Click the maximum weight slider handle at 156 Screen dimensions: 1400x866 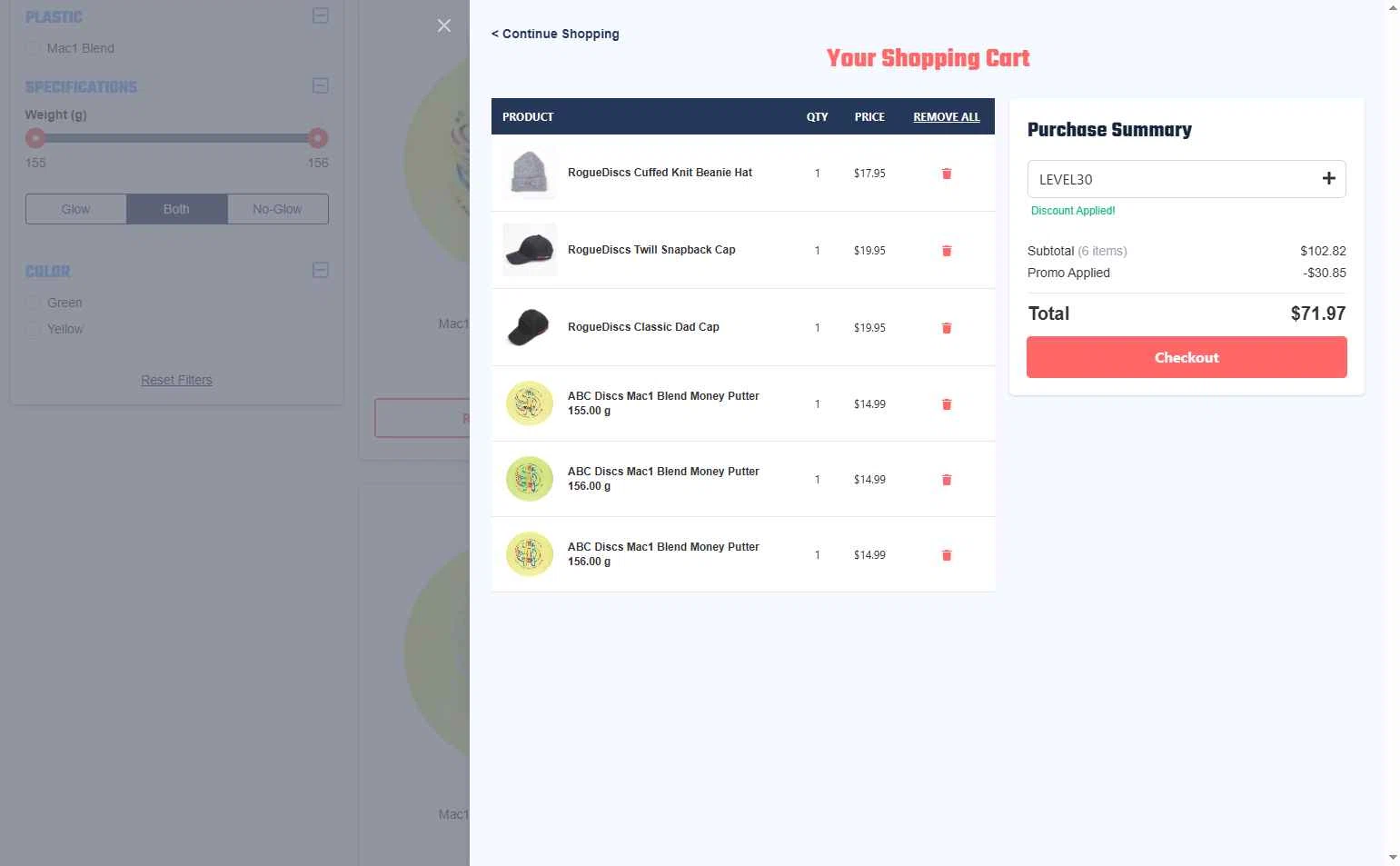click(318, 138)
